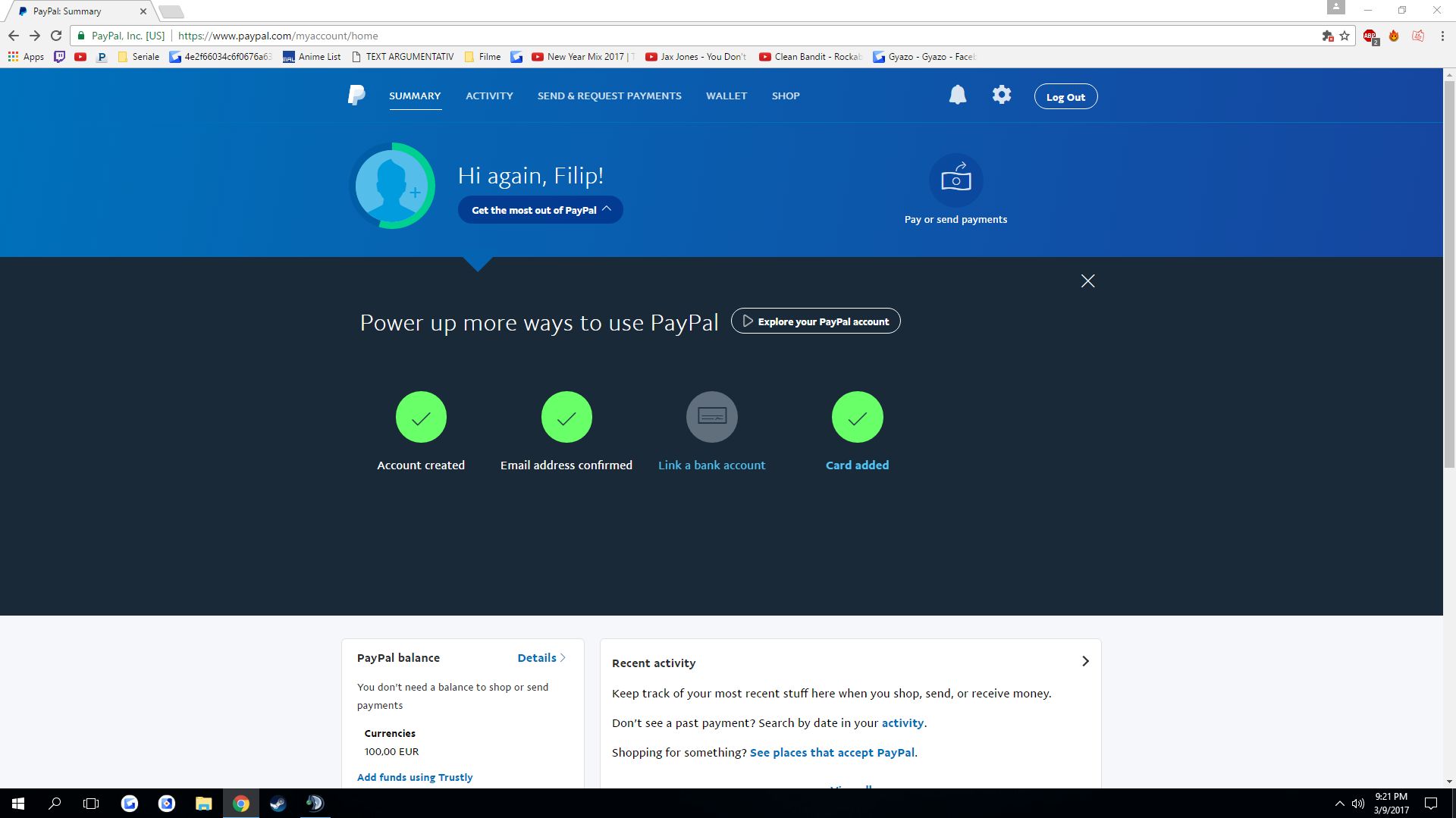The height and width of the screenshot is (818, 1456).
Task: Open the Anime List bookmark
Action: 312,57
